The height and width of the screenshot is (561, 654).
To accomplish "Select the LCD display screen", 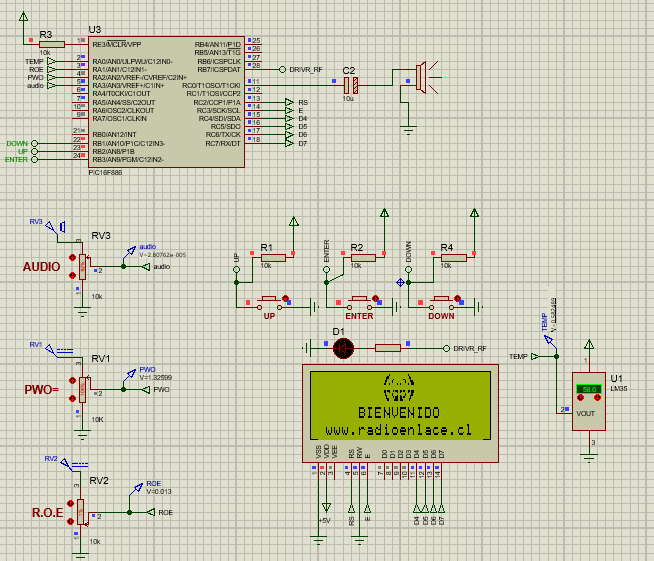I will (400, 405).
